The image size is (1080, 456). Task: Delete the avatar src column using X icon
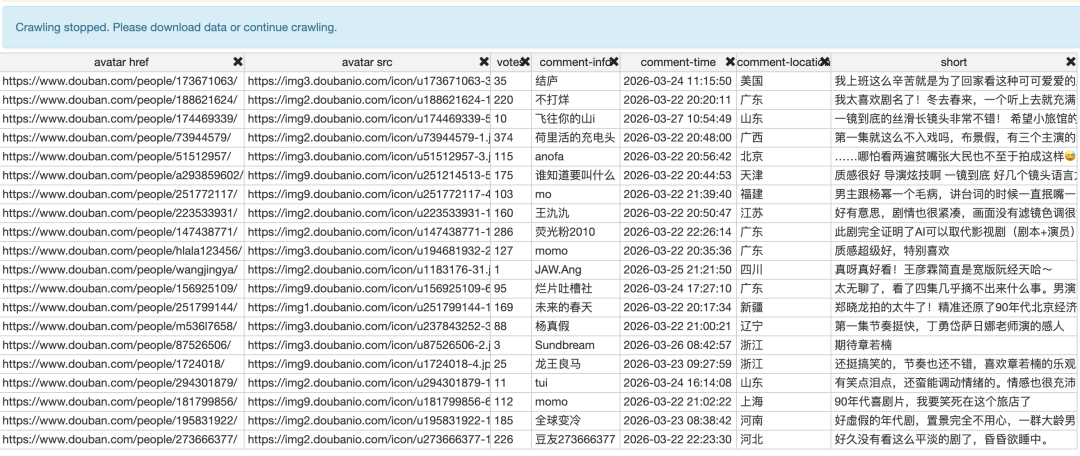pos(484,62)
